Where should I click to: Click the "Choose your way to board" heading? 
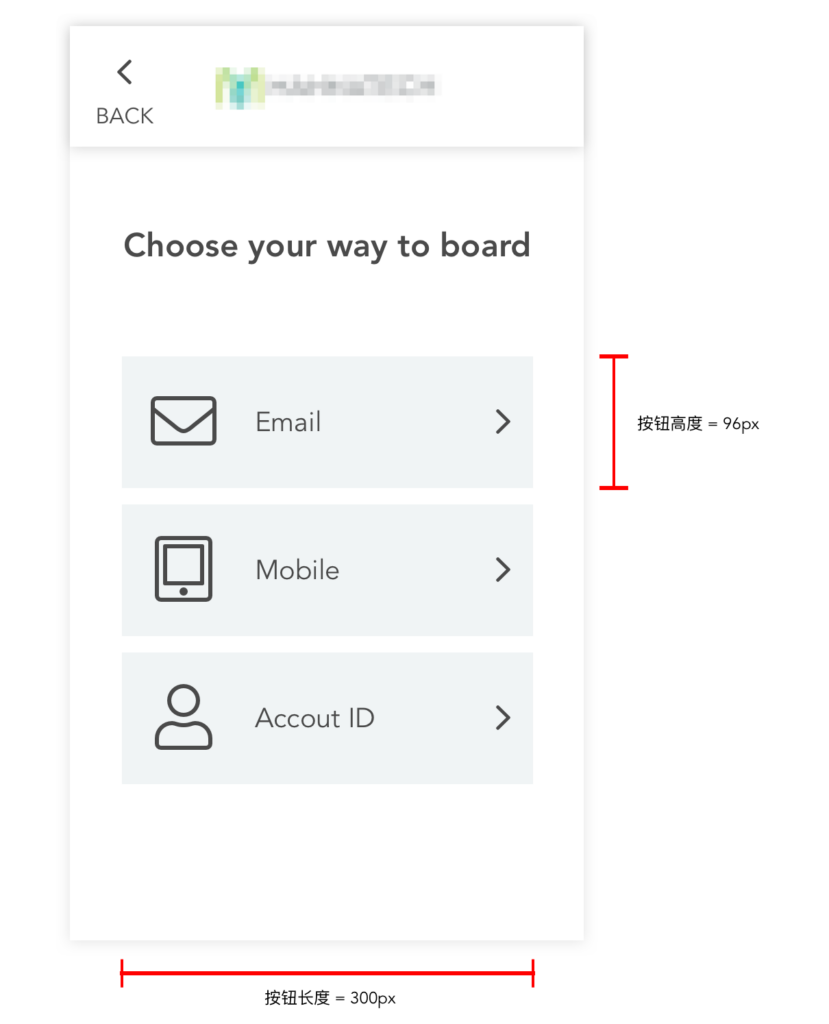(x=326, y=245)
